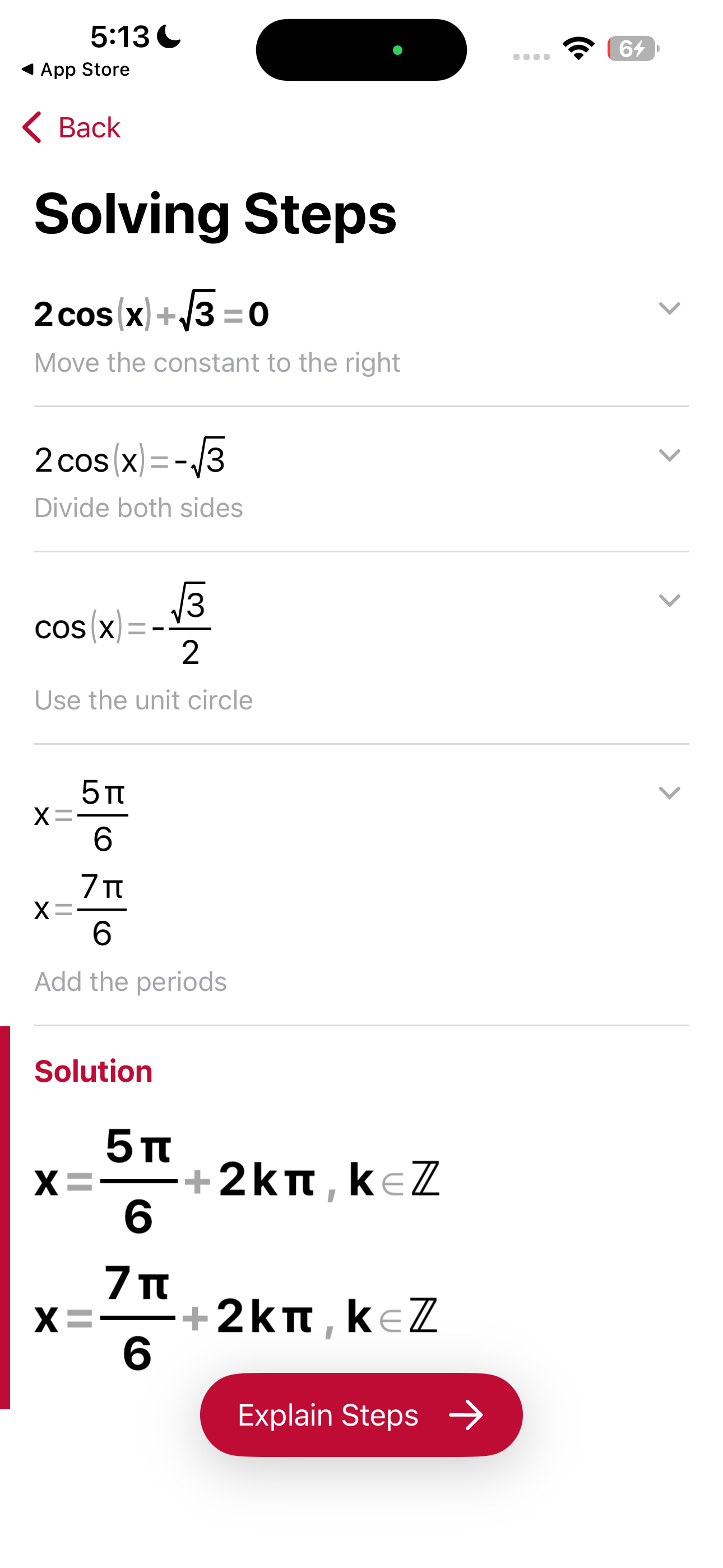Go back using the Back link
Screen dimensions: 723x1568
[89, 128]
